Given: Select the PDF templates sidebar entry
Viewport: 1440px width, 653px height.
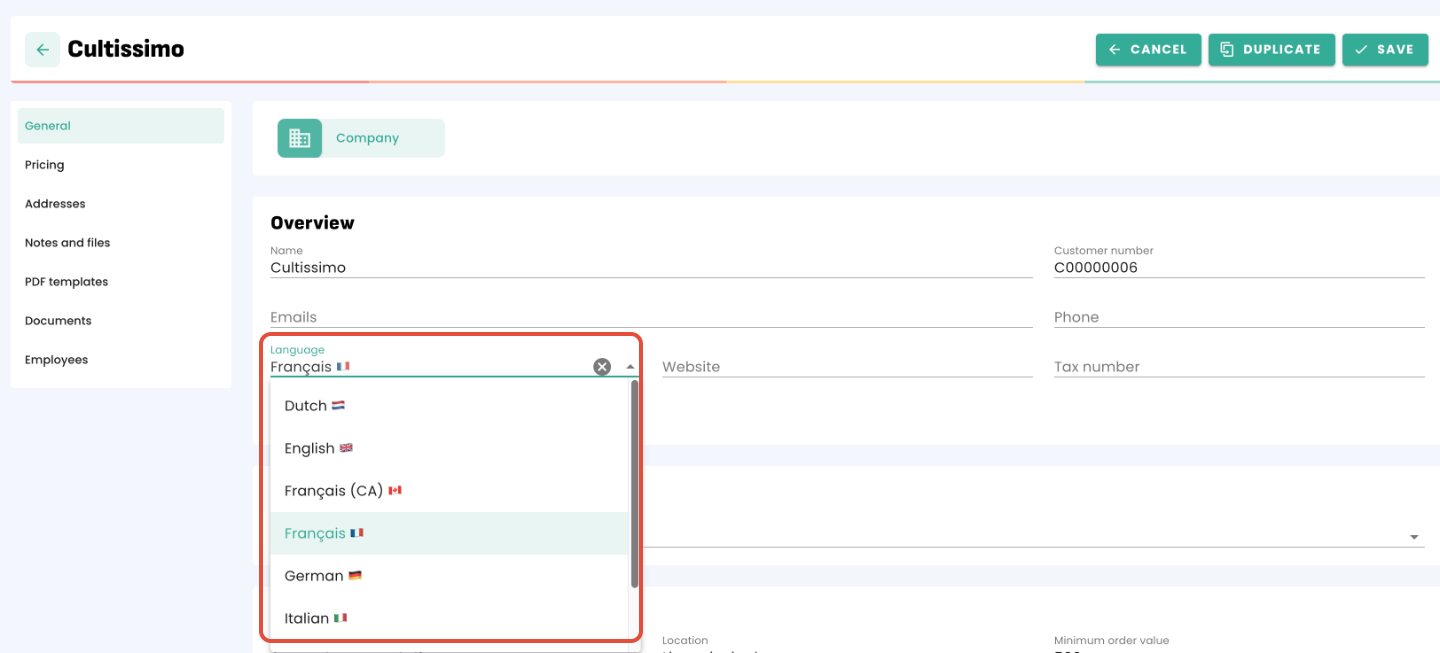Looking at the screenshot, I should [x=65, y=281].
